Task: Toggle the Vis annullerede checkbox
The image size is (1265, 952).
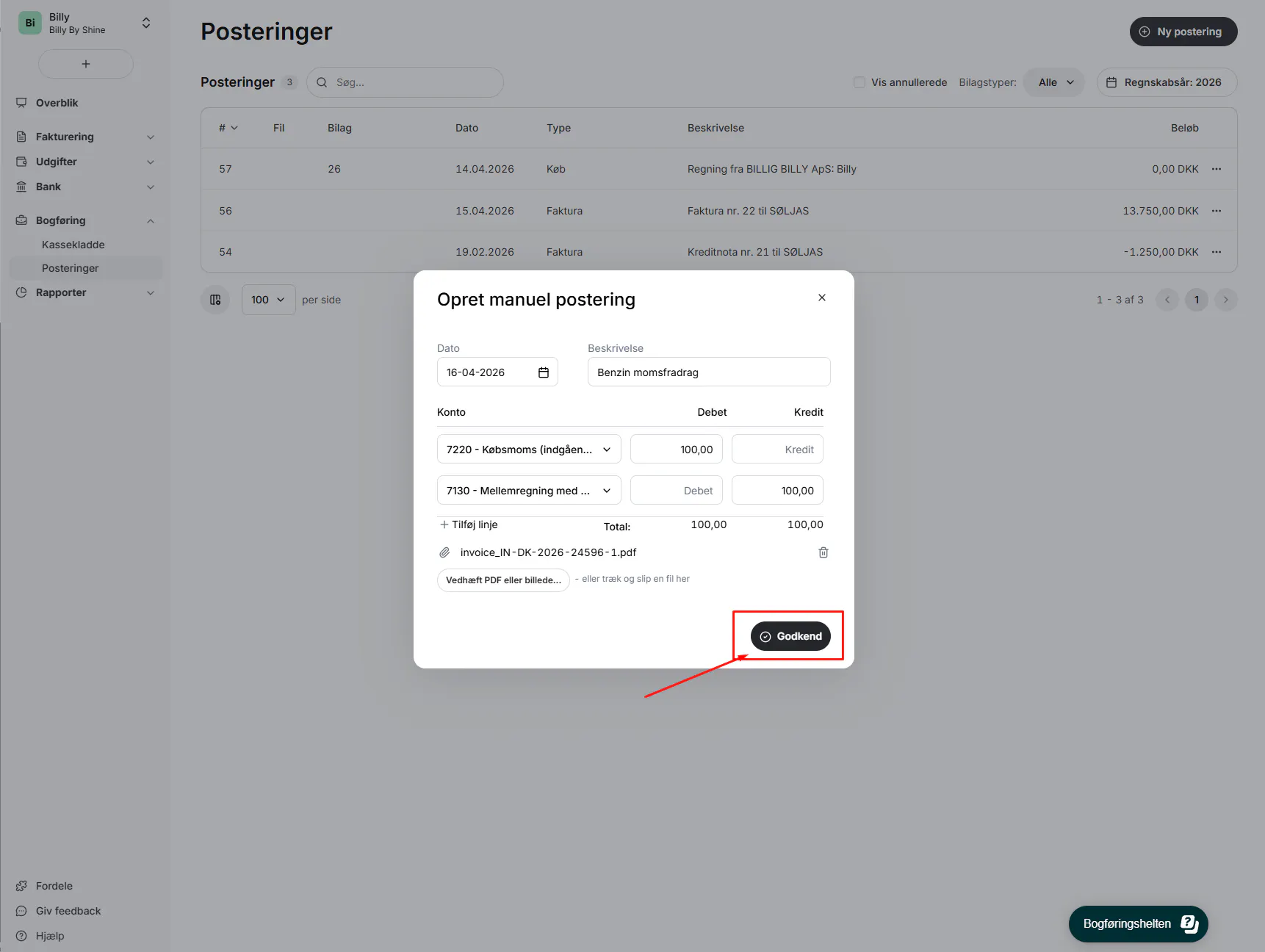Action: 859,82
